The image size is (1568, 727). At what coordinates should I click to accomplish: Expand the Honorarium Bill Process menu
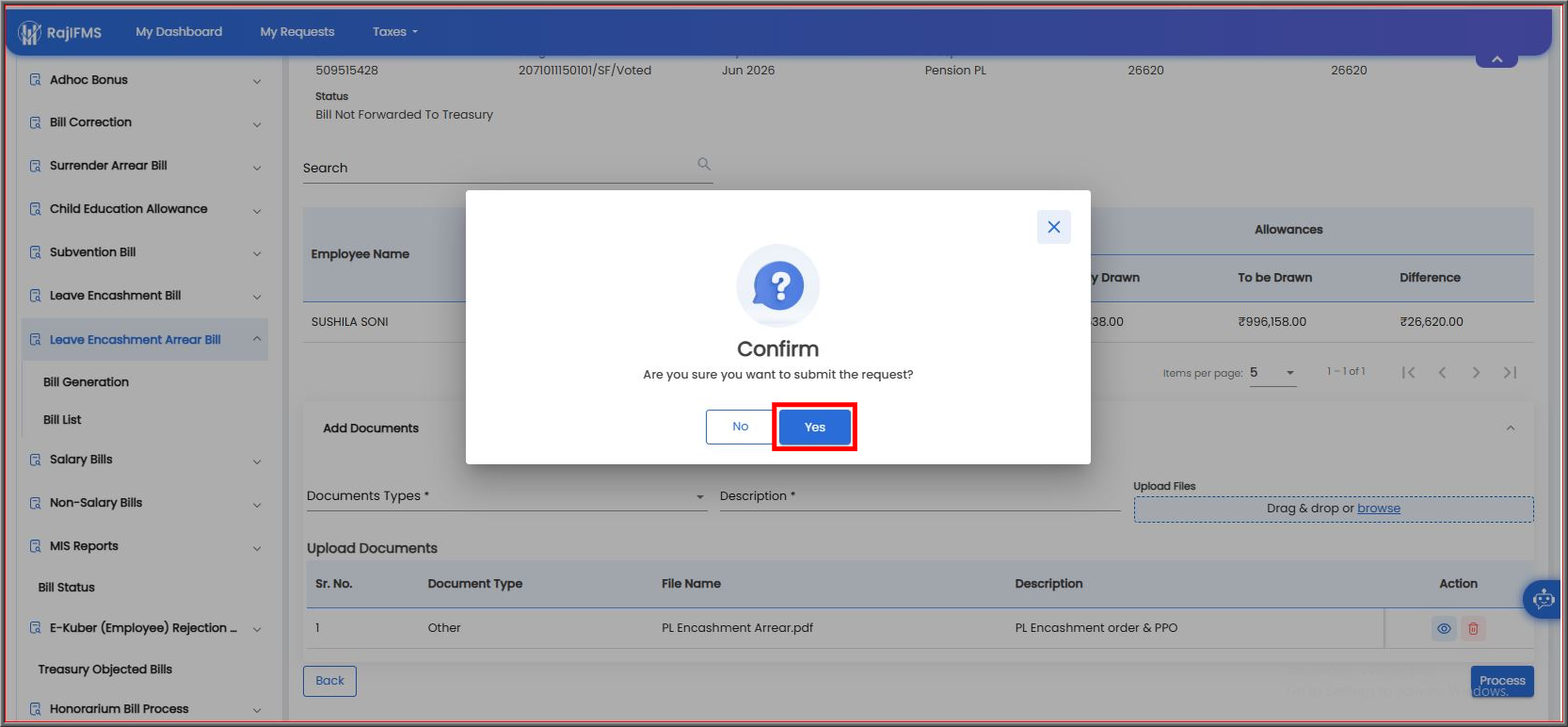[257, 710]
